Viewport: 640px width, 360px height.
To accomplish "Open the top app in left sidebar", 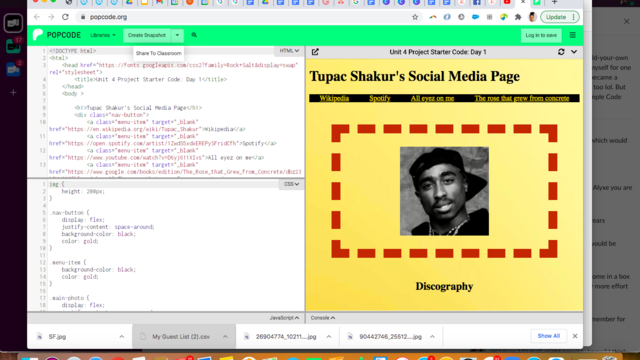I will click(x=13, y=23).
